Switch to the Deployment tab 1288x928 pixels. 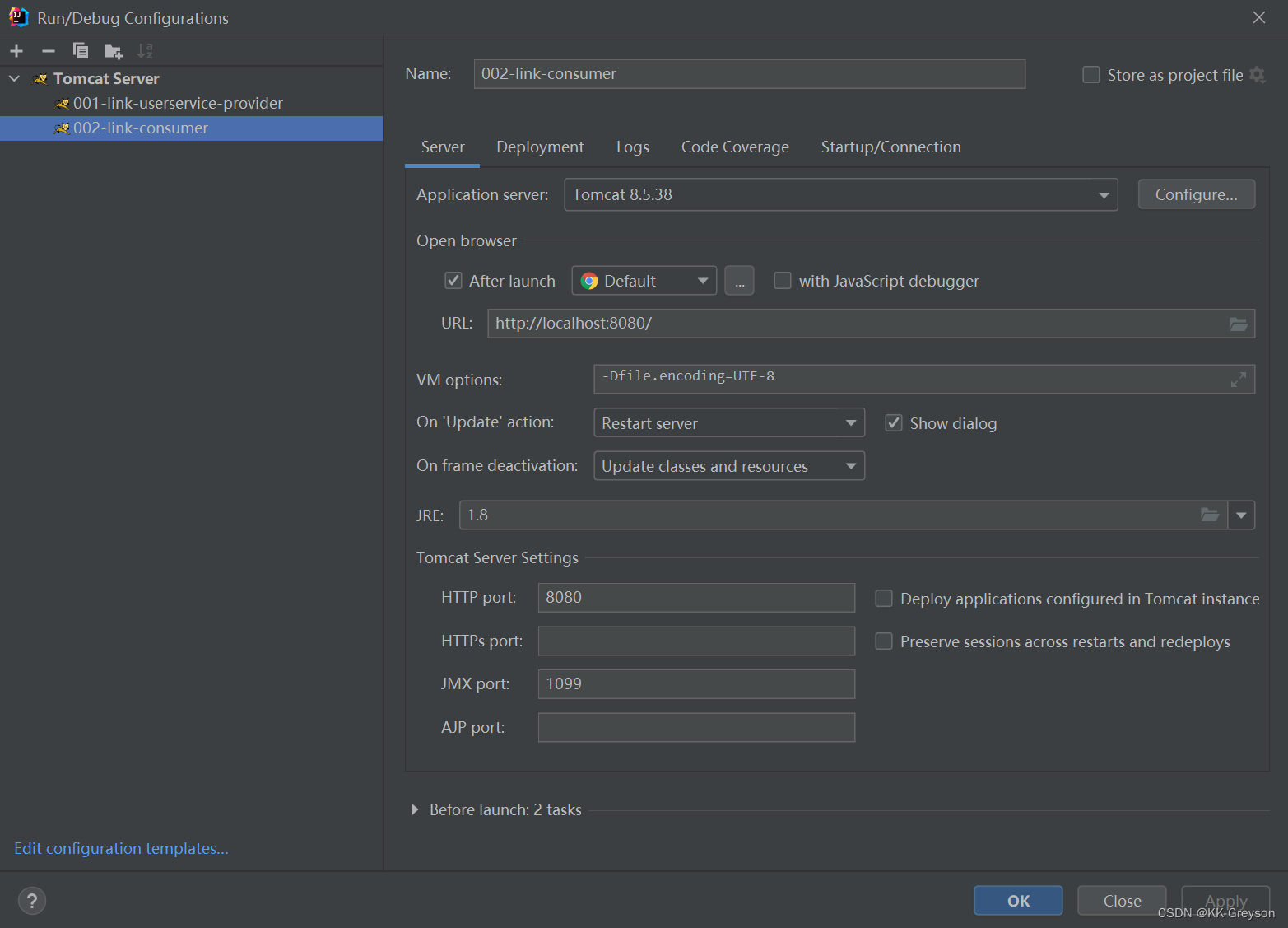[x=540, y=147]
